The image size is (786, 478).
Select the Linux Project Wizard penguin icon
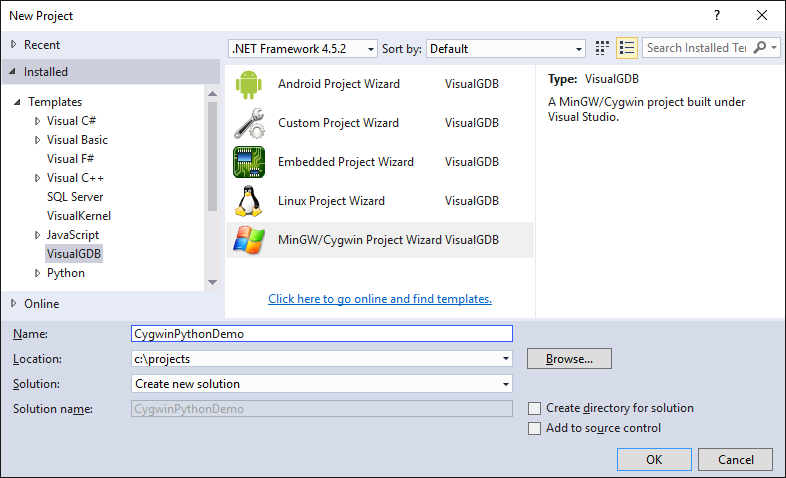(249, 201)
